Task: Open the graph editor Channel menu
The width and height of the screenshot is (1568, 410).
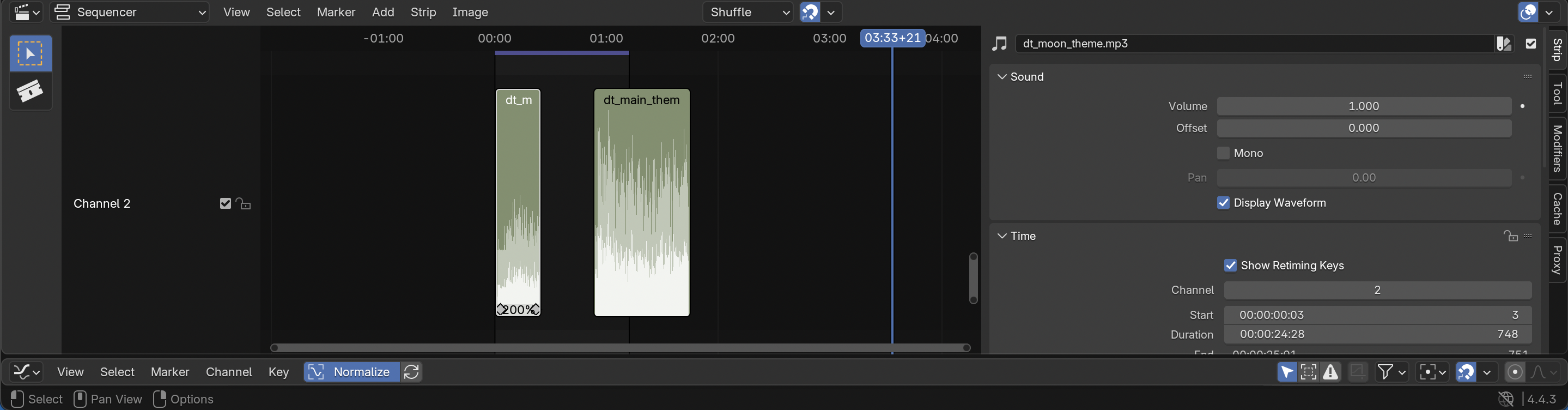Action: point(229,372)
